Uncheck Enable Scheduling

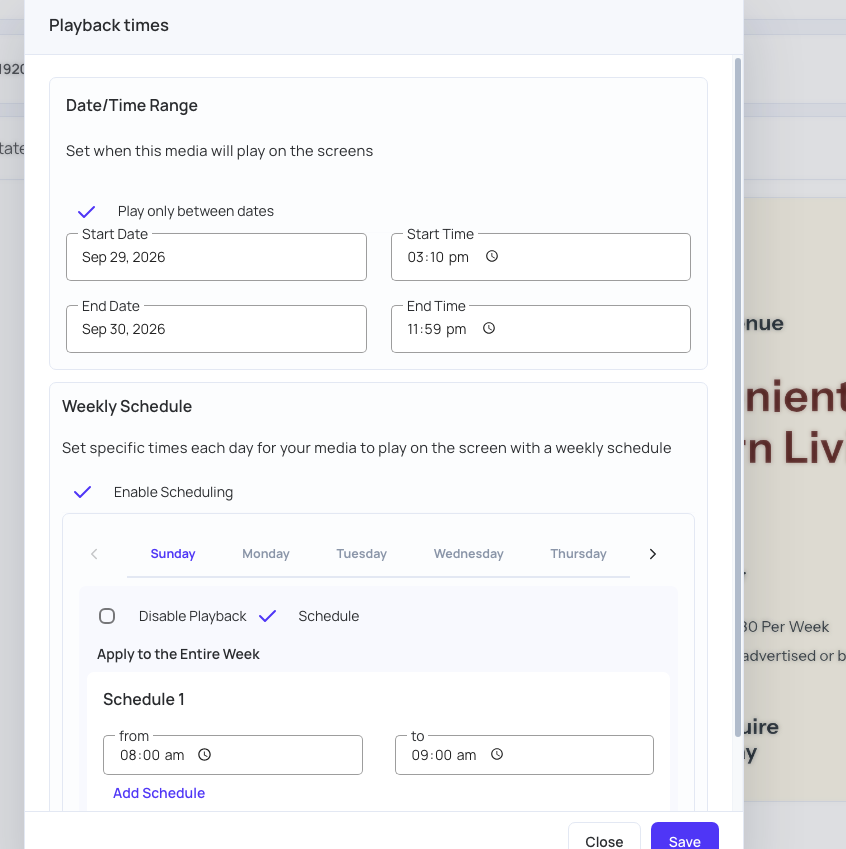click(x=82, y=492)
